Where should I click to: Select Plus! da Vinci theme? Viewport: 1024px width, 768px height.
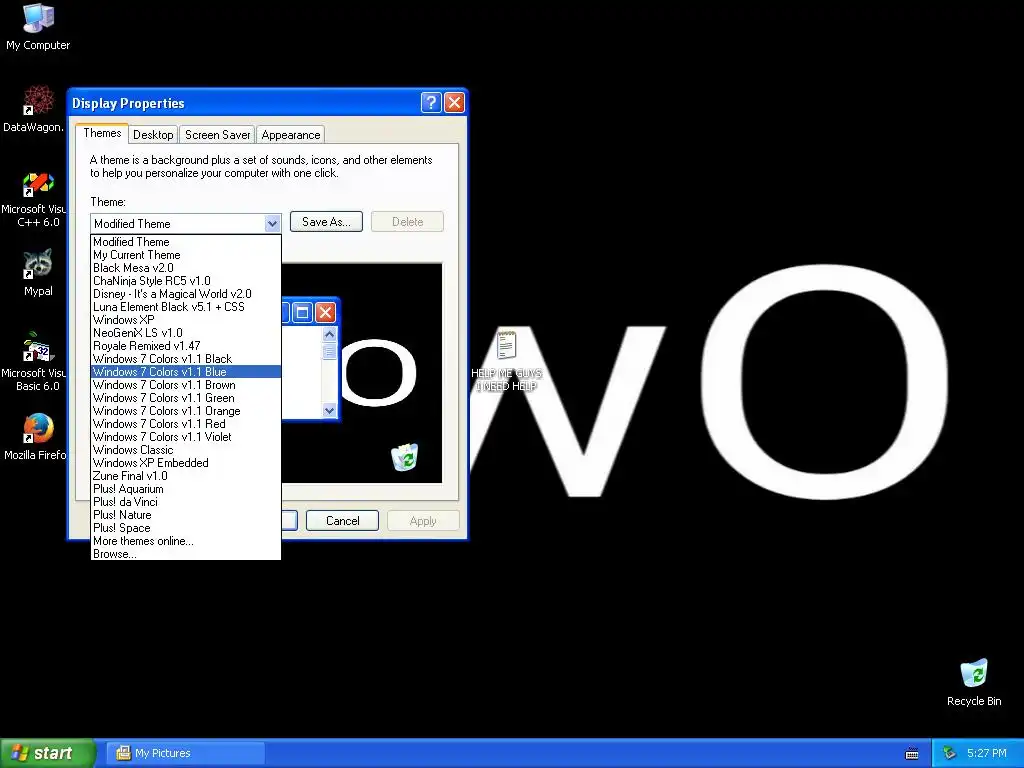coord(185,502)
